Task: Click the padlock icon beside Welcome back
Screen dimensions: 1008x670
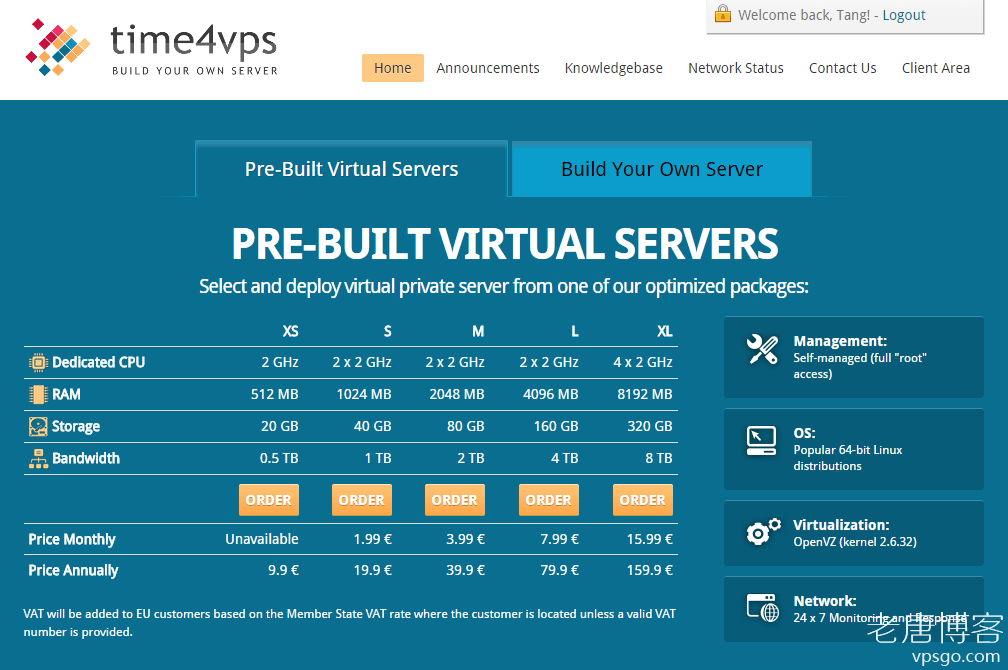Action: (723, 13)
